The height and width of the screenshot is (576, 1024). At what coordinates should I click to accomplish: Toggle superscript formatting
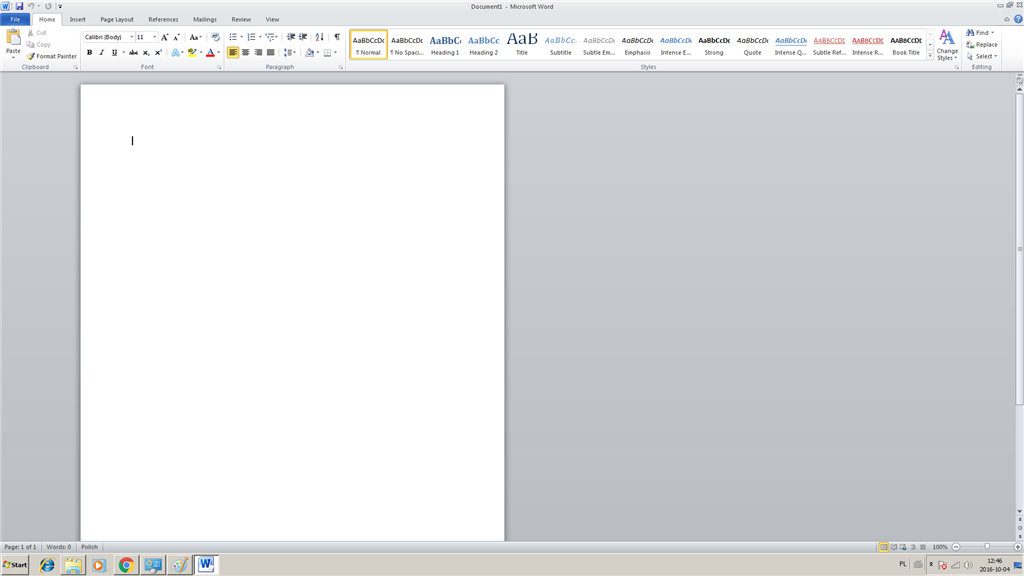click(x=158, y=52)
